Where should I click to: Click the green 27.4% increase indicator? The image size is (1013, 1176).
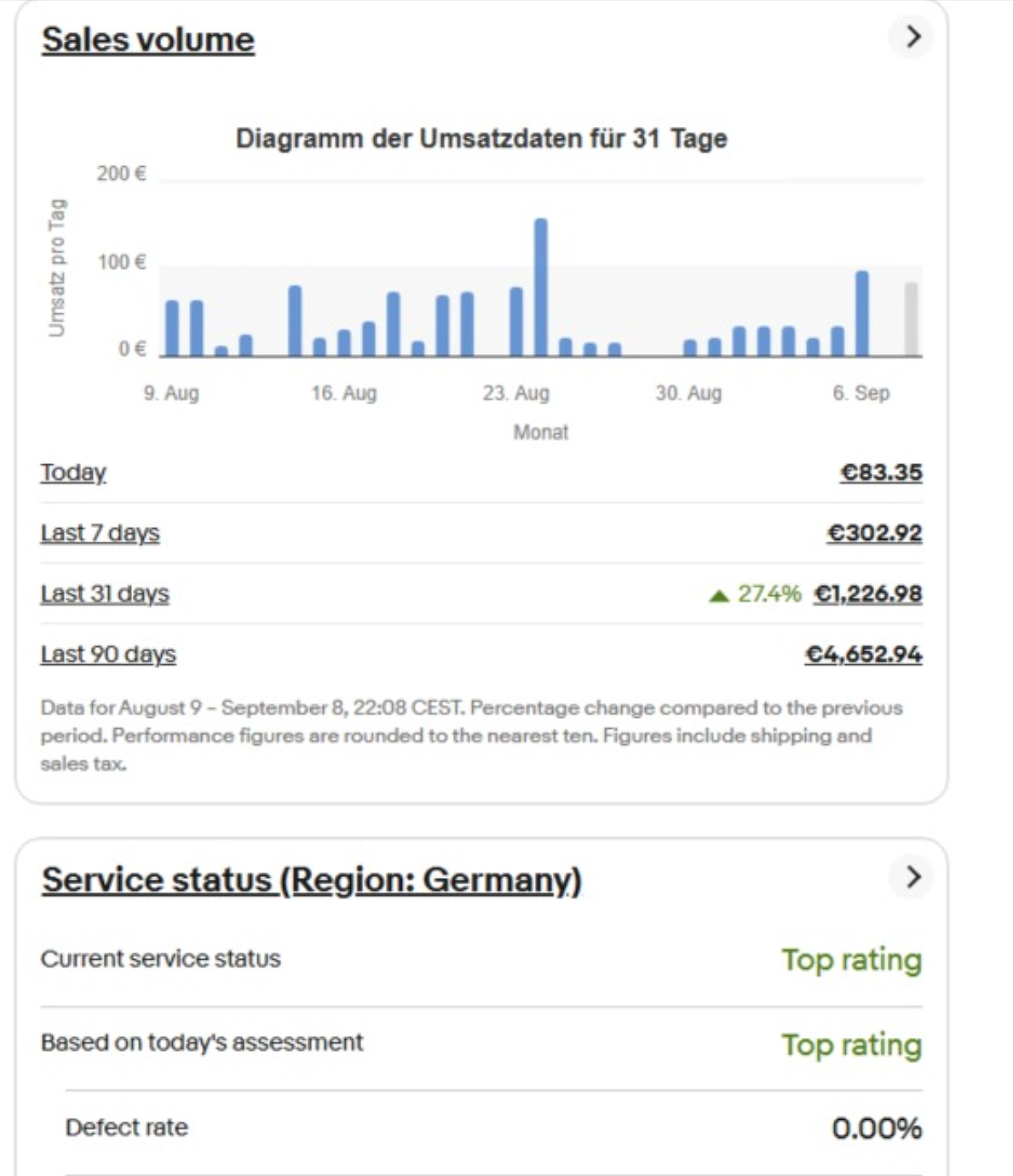755,594
